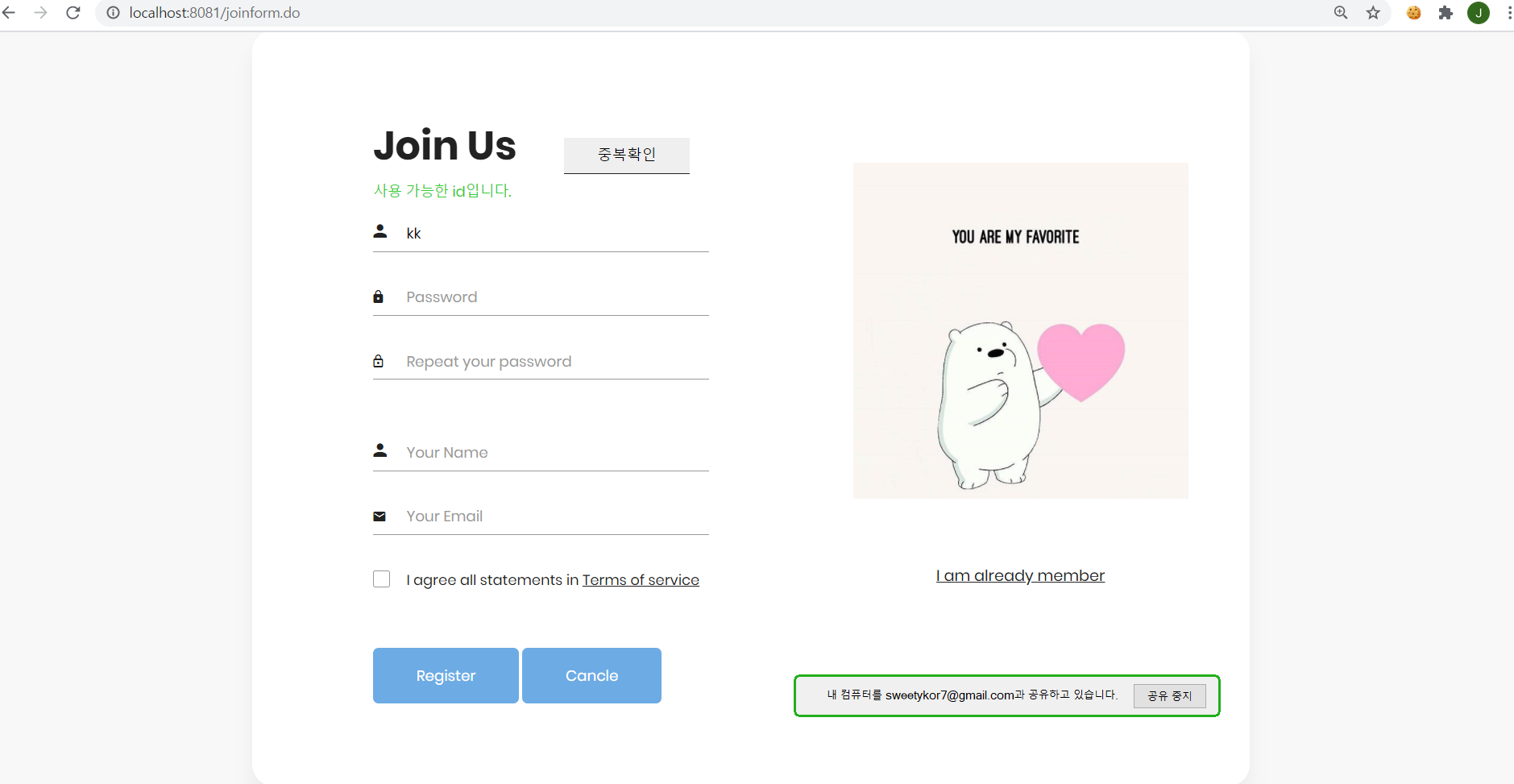This screenshot has width=1514, height=784.
Task: Open the Chrome three-dot menu
Action: [1506, 13]
